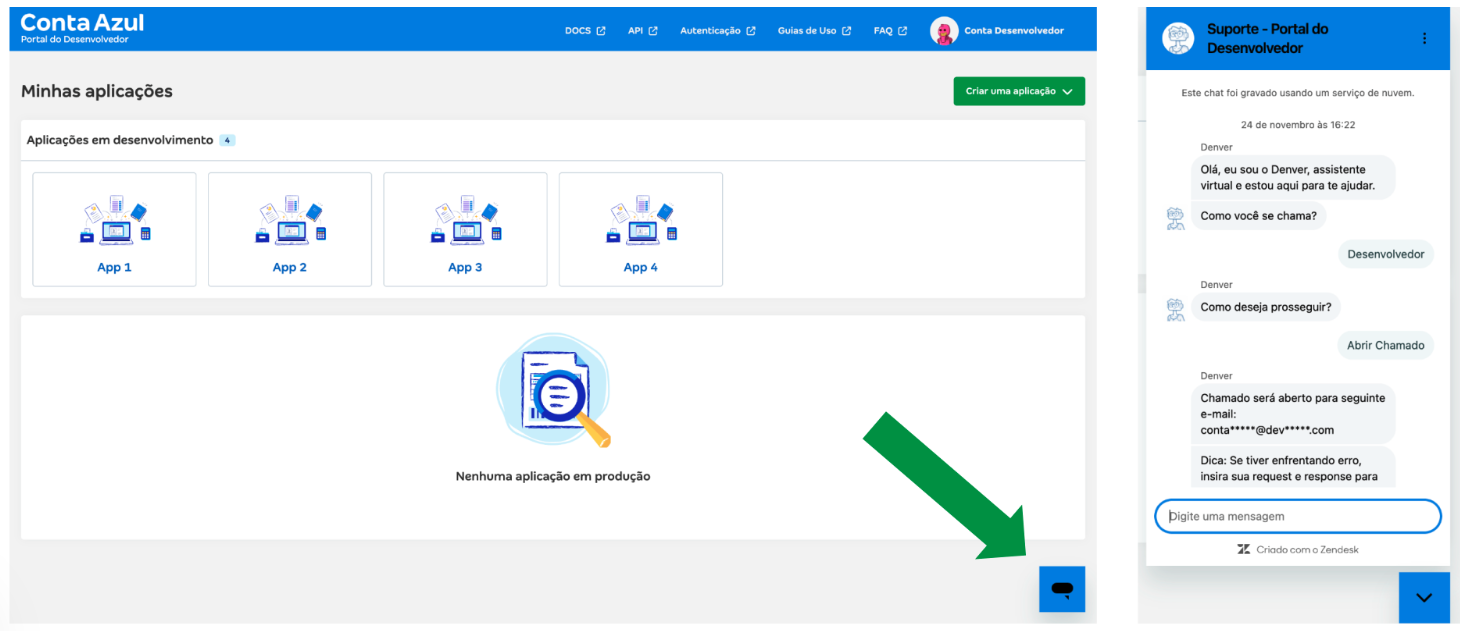
Task: Go to the Autenticação page
Action: pos(717,31)
